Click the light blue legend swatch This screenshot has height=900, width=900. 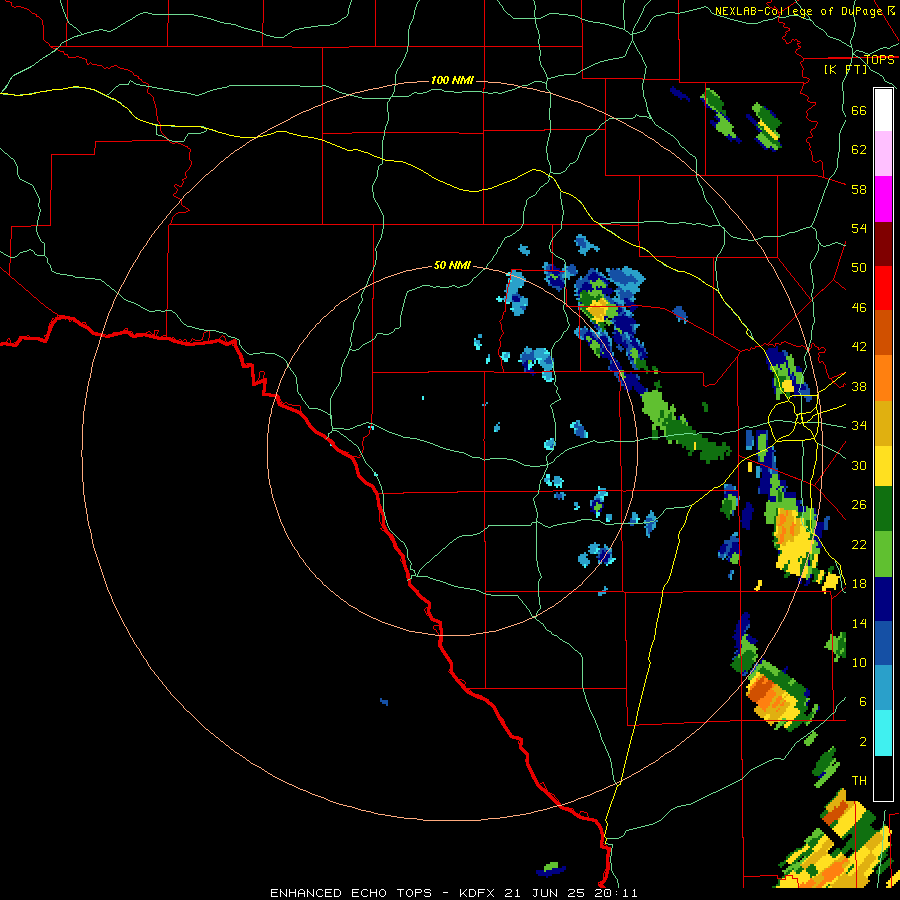[x=883, y=688]
